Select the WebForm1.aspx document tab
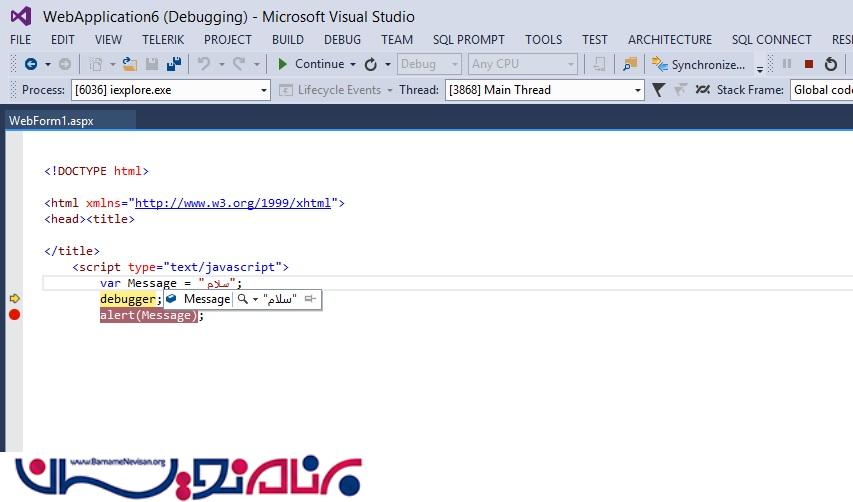853x502 pixels. [51, 120]
